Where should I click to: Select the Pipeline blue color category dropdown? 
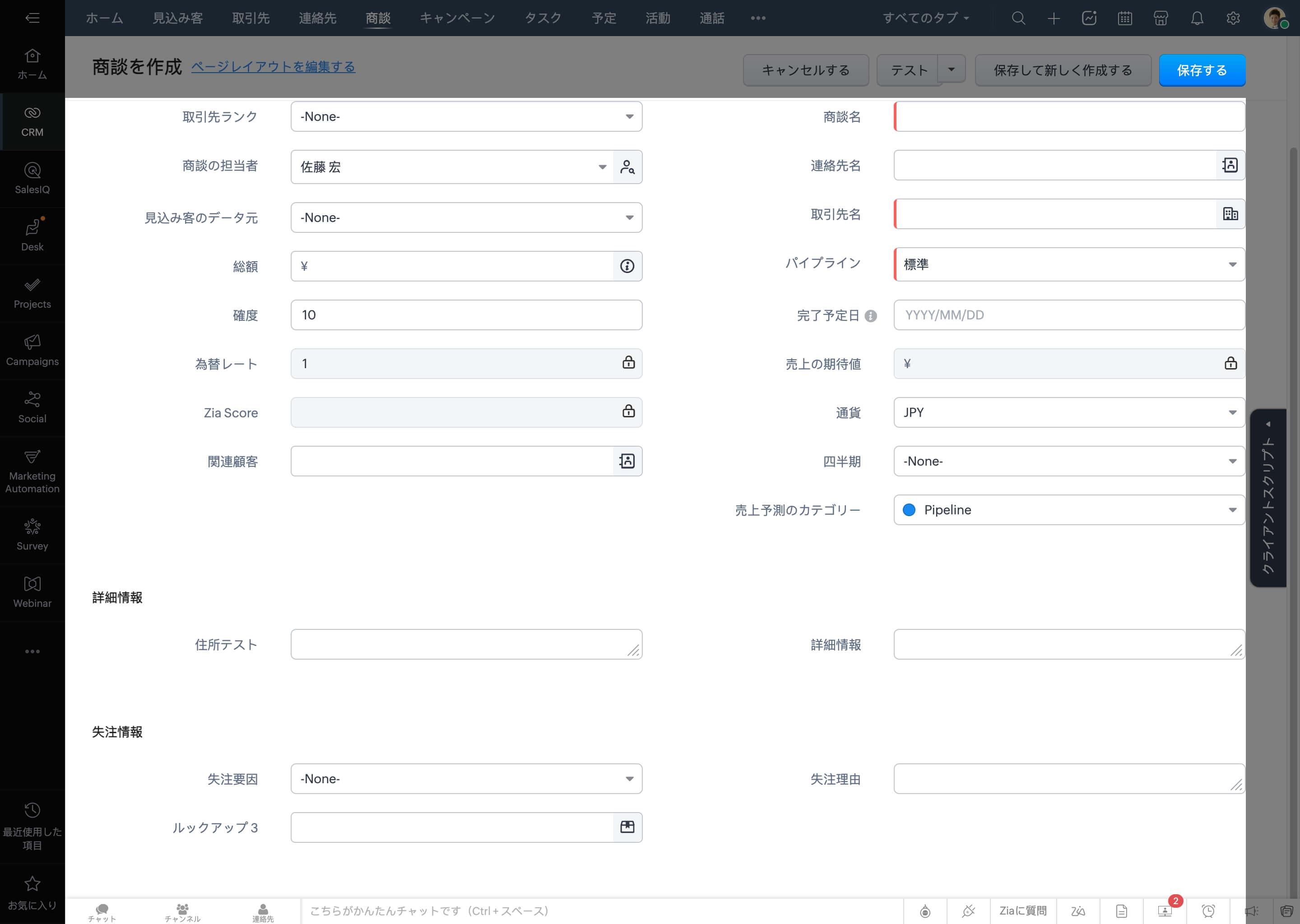click(1068, 510)
